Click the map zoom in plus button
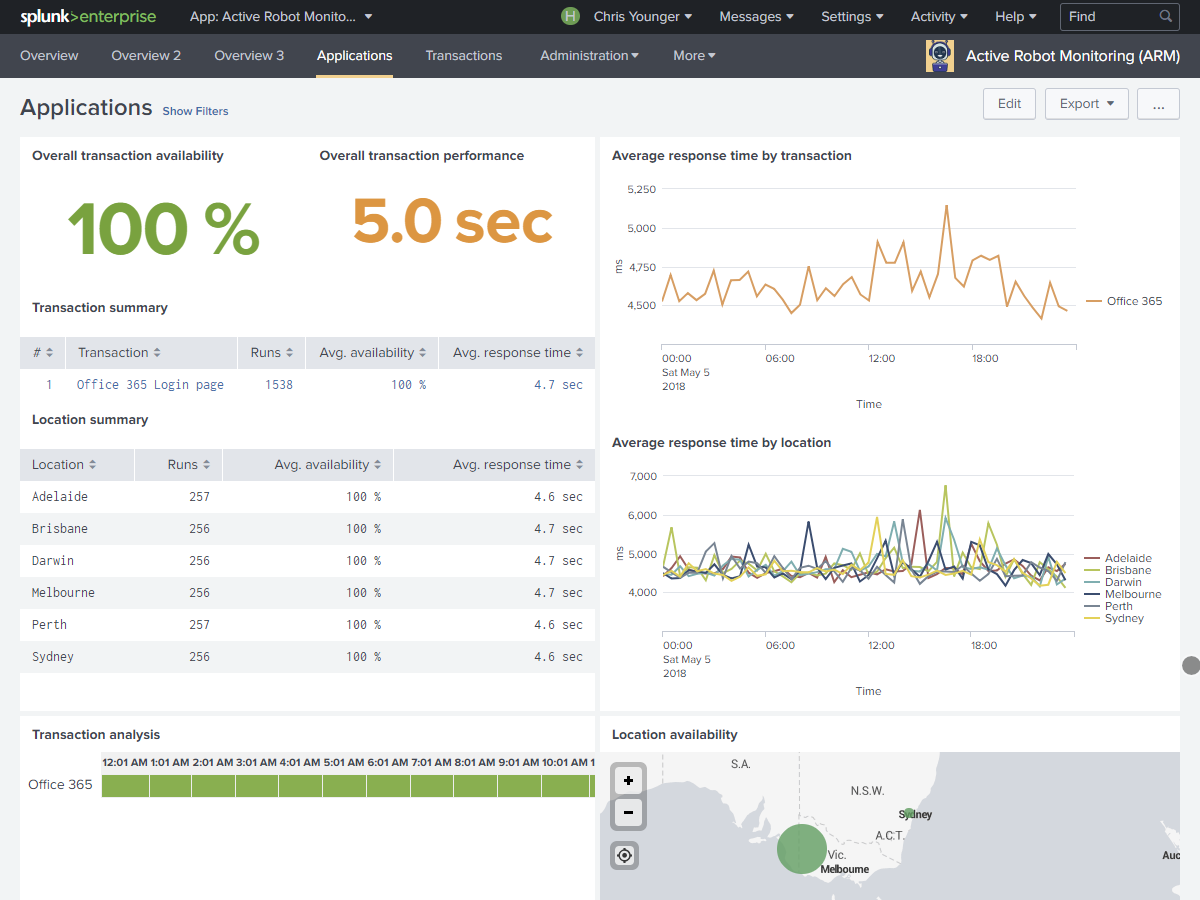The image size is (1200, 900). 628,780
